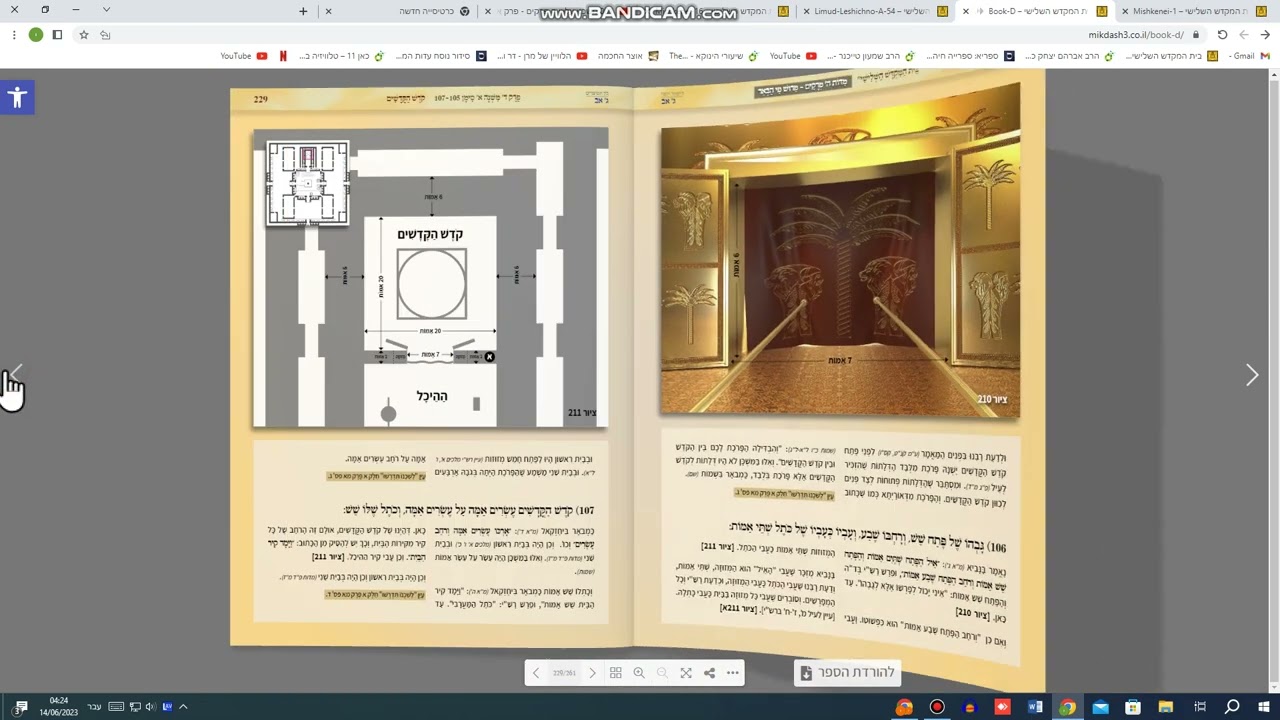Zoom out of the book
This screenshot has height=720, width=1280.
pyautogui.click(x=662, y=673)
